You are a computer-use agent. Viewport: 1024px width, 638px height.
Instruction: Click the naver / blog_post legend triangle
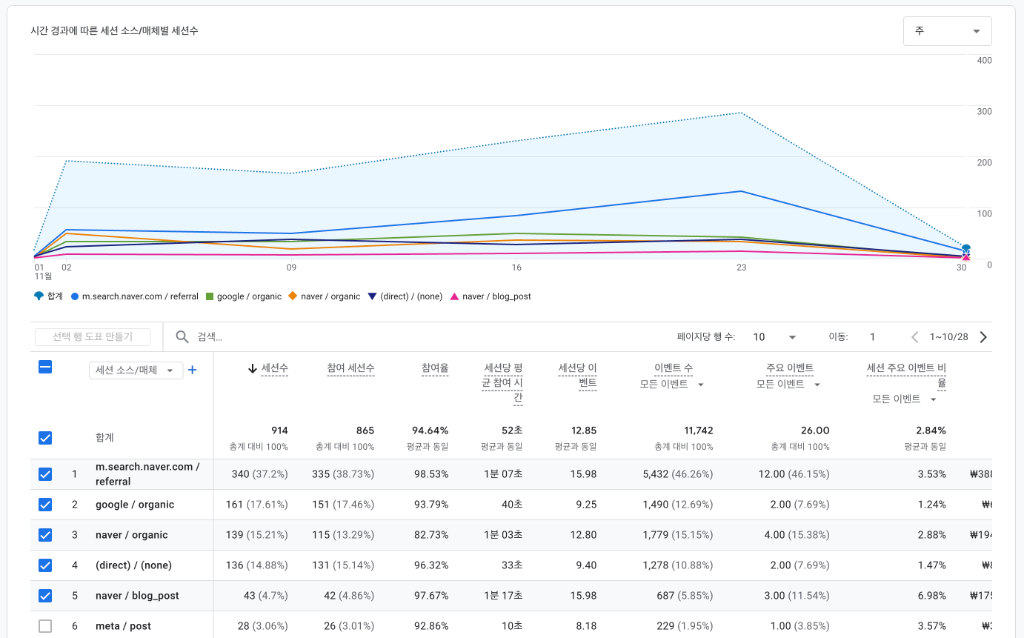[454, 296]
